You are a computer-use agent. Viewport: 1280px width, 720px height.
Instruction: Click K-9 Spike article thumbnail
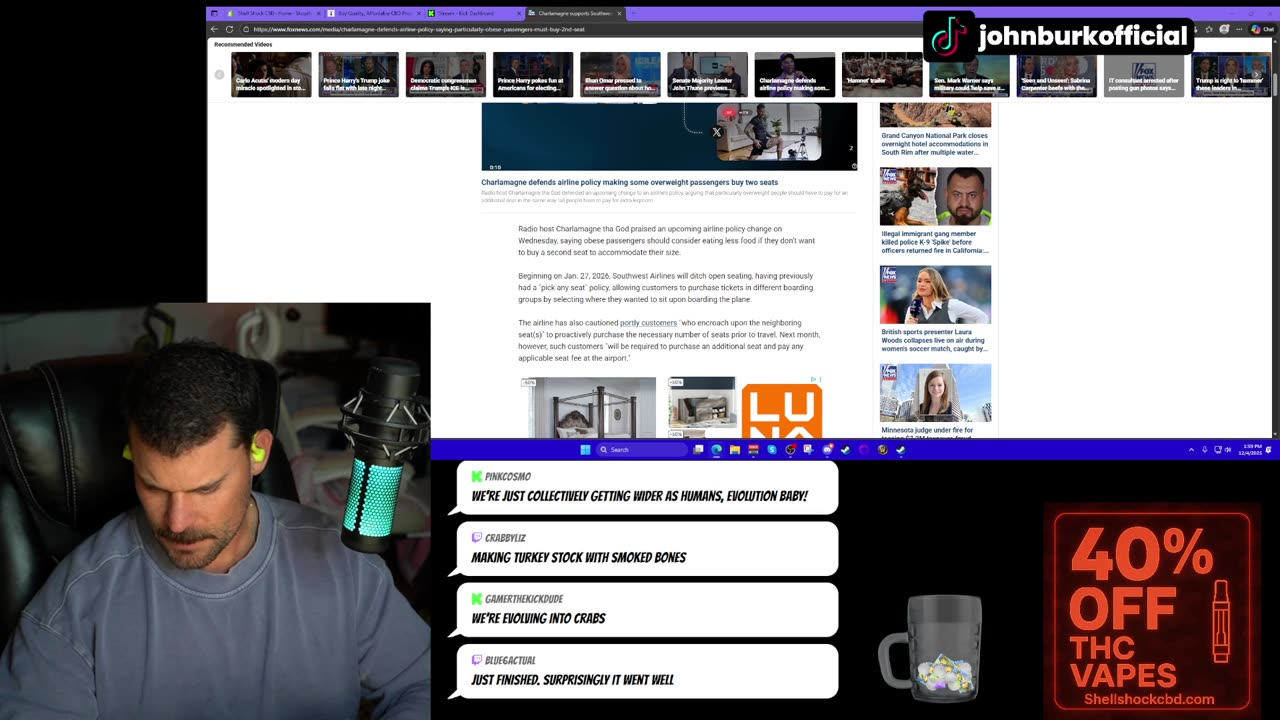point(935,196)
